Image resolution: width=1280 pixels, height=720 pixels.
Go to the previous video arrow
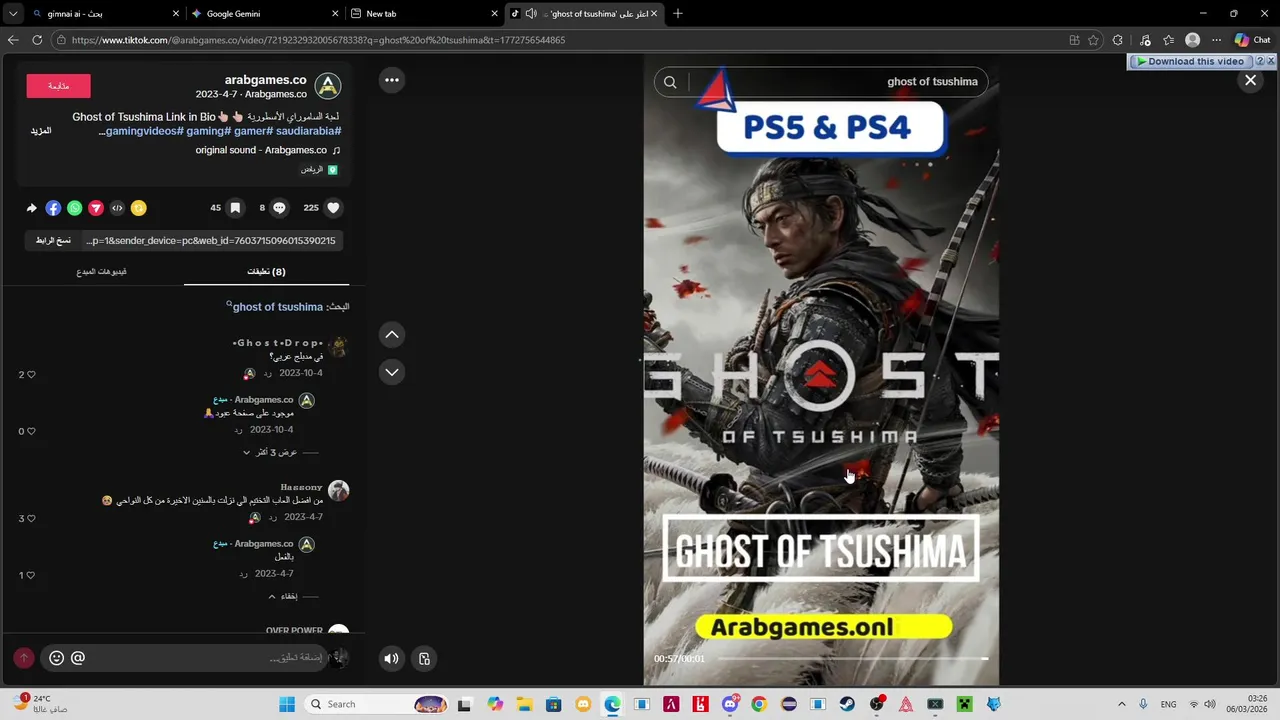[392, 334]
